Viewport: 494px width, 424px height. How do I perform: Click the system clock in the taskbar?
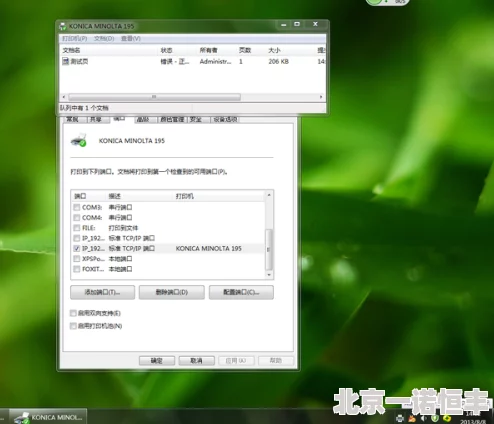coord(473,418)
